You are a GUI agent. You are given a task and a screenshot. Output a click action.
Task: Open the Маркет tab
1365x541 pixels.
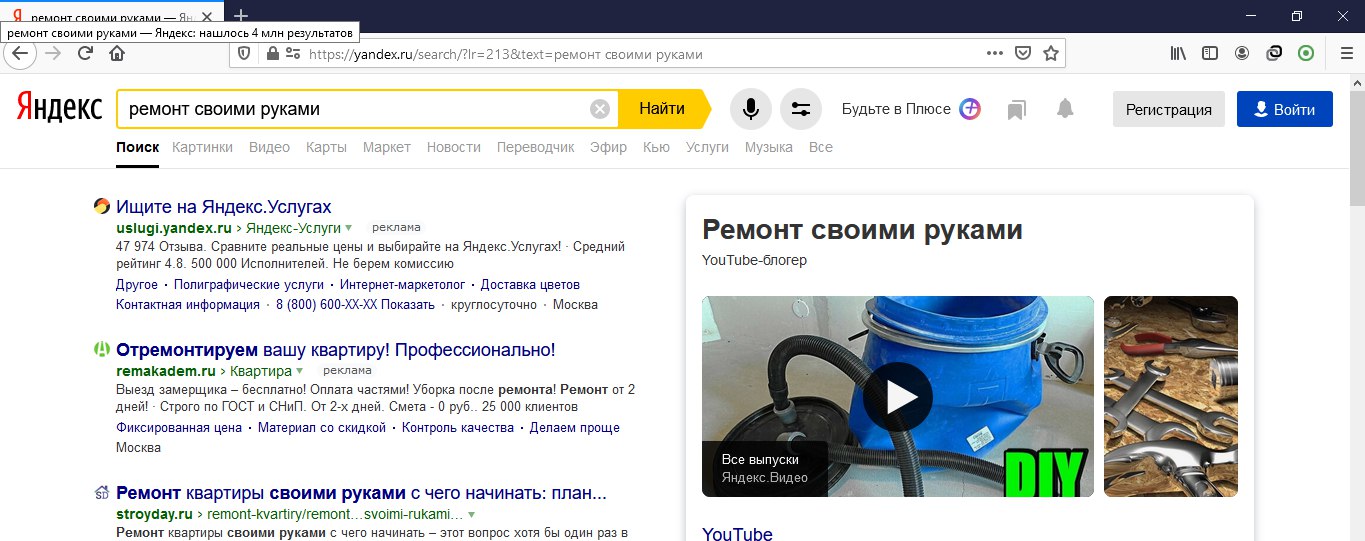[x=387, y=147]
